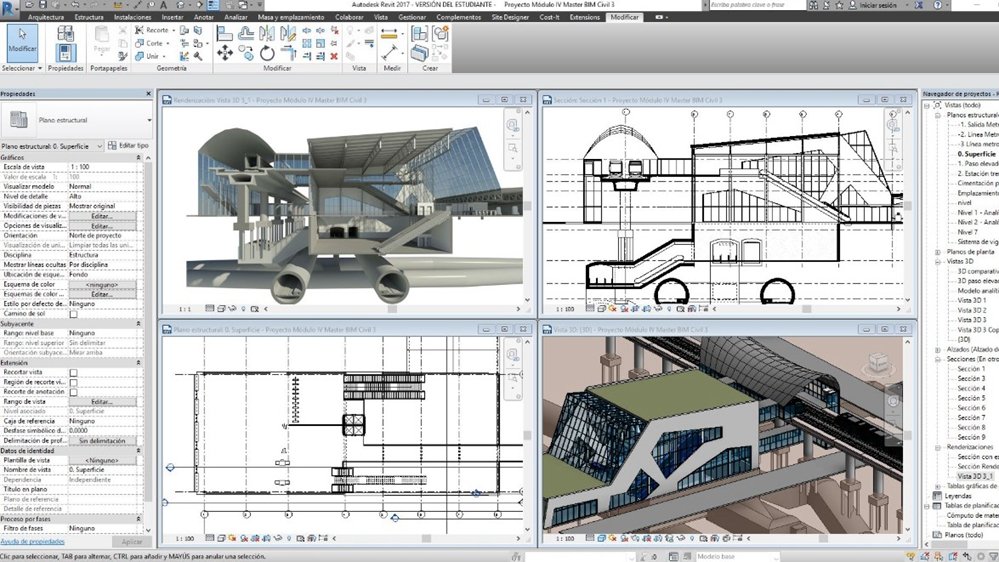Open the Estructura ribbon tab

click(x=89, y=17)
